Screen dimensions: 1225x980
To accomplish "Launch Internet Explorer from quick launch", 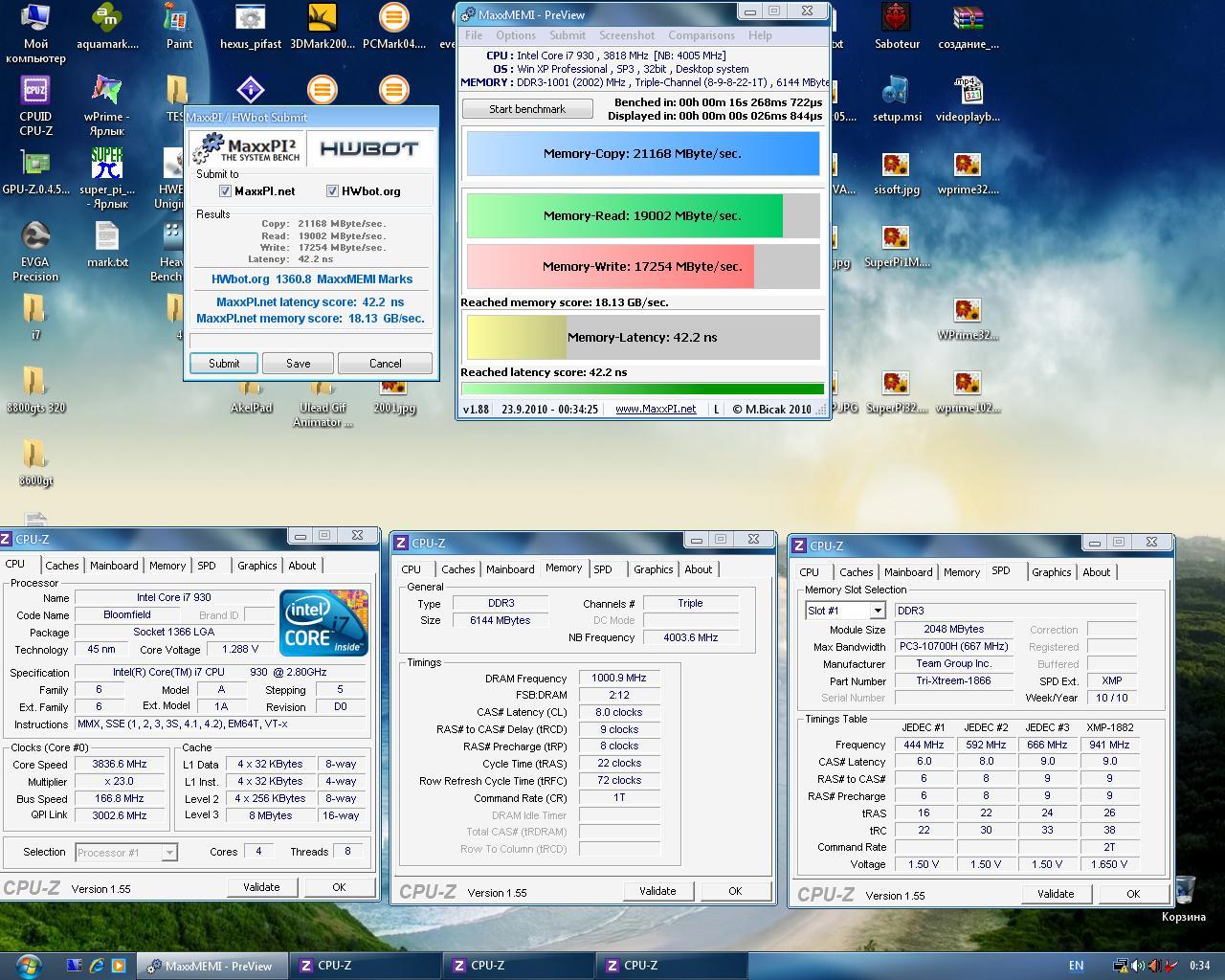I will click(x=97, y=966).
